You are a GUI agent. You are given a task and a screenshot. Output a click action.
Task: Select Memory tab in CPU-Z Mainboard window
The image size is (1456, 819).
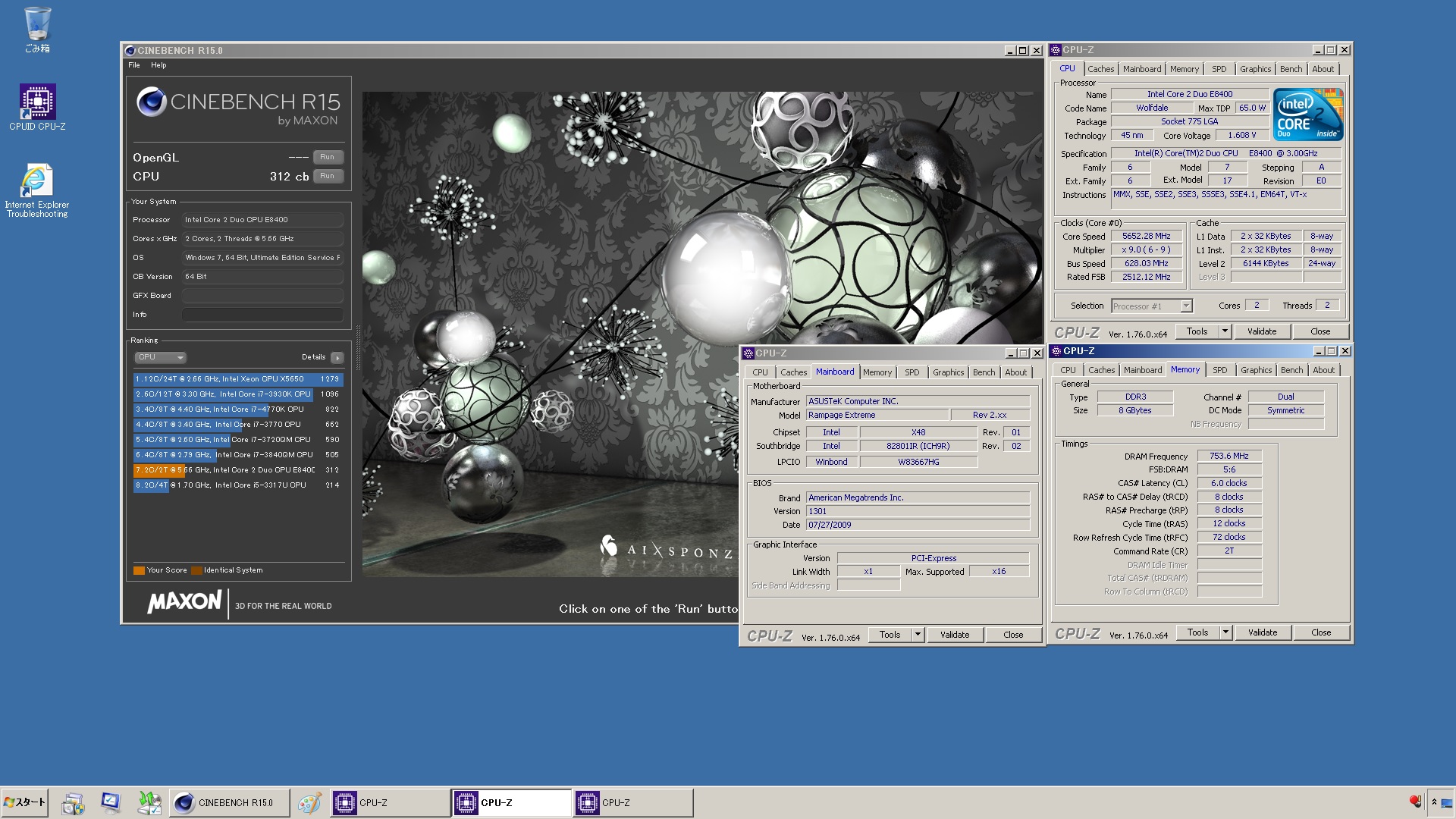(x=877, y=372)
